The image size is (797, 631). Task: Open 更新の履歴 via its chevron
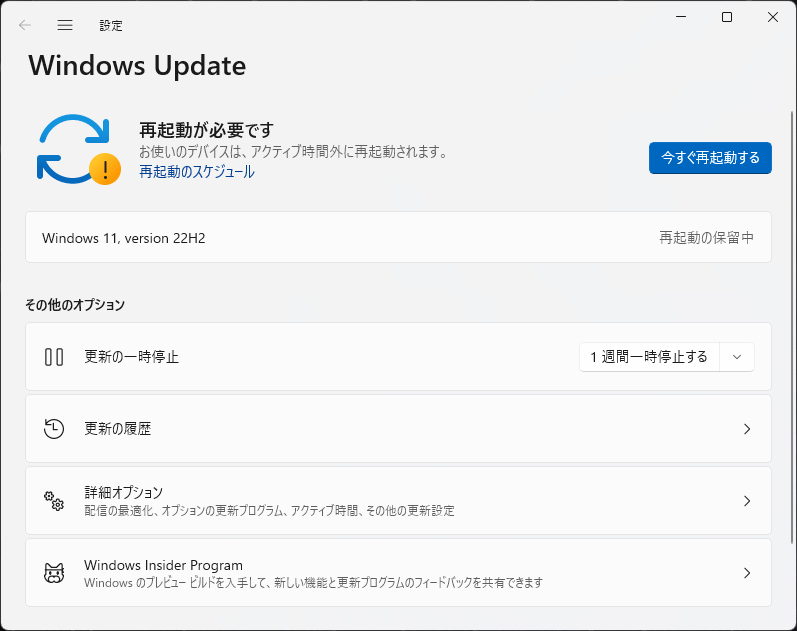pos(747,429)
